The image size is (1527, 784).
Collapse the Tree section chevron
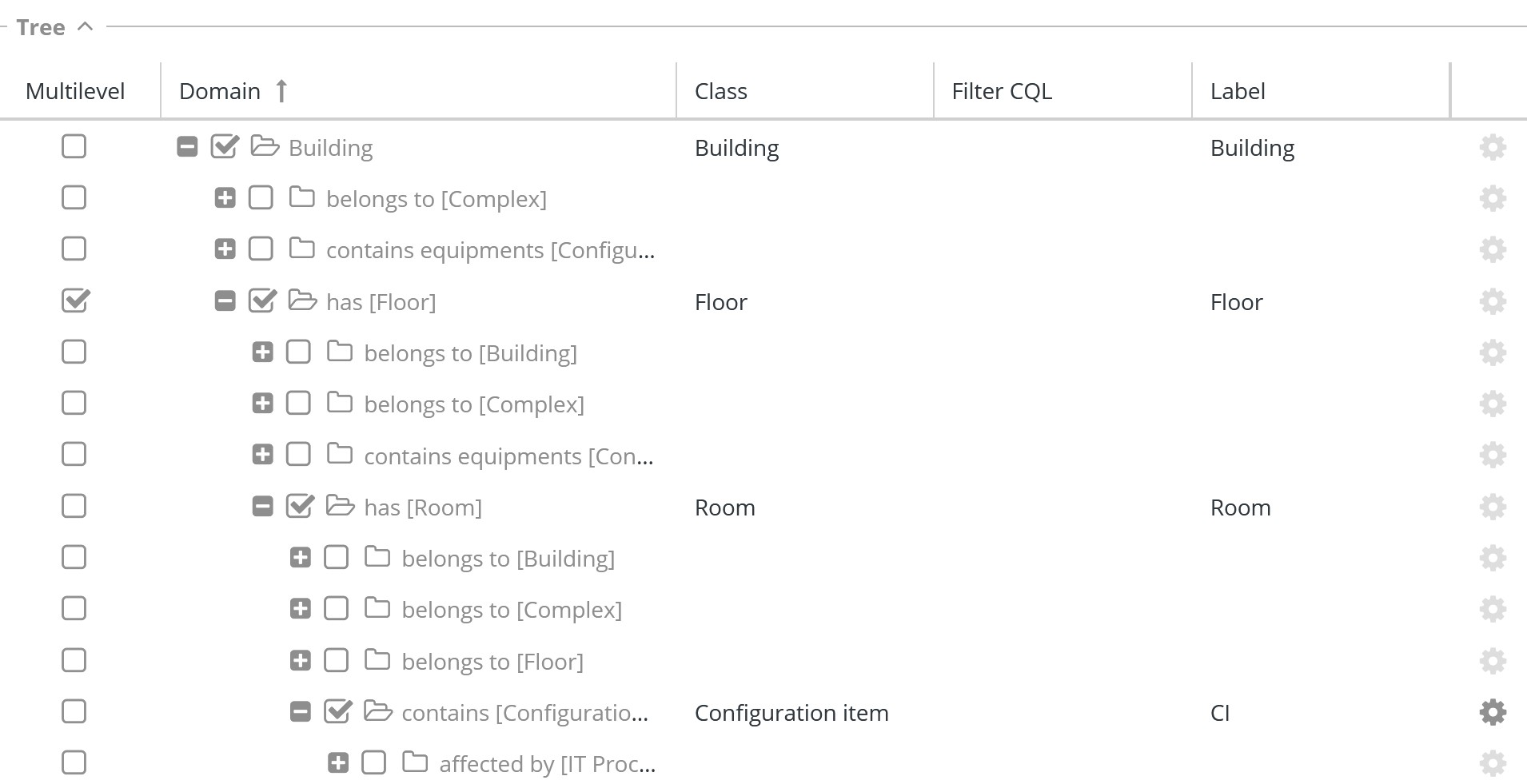86,26
